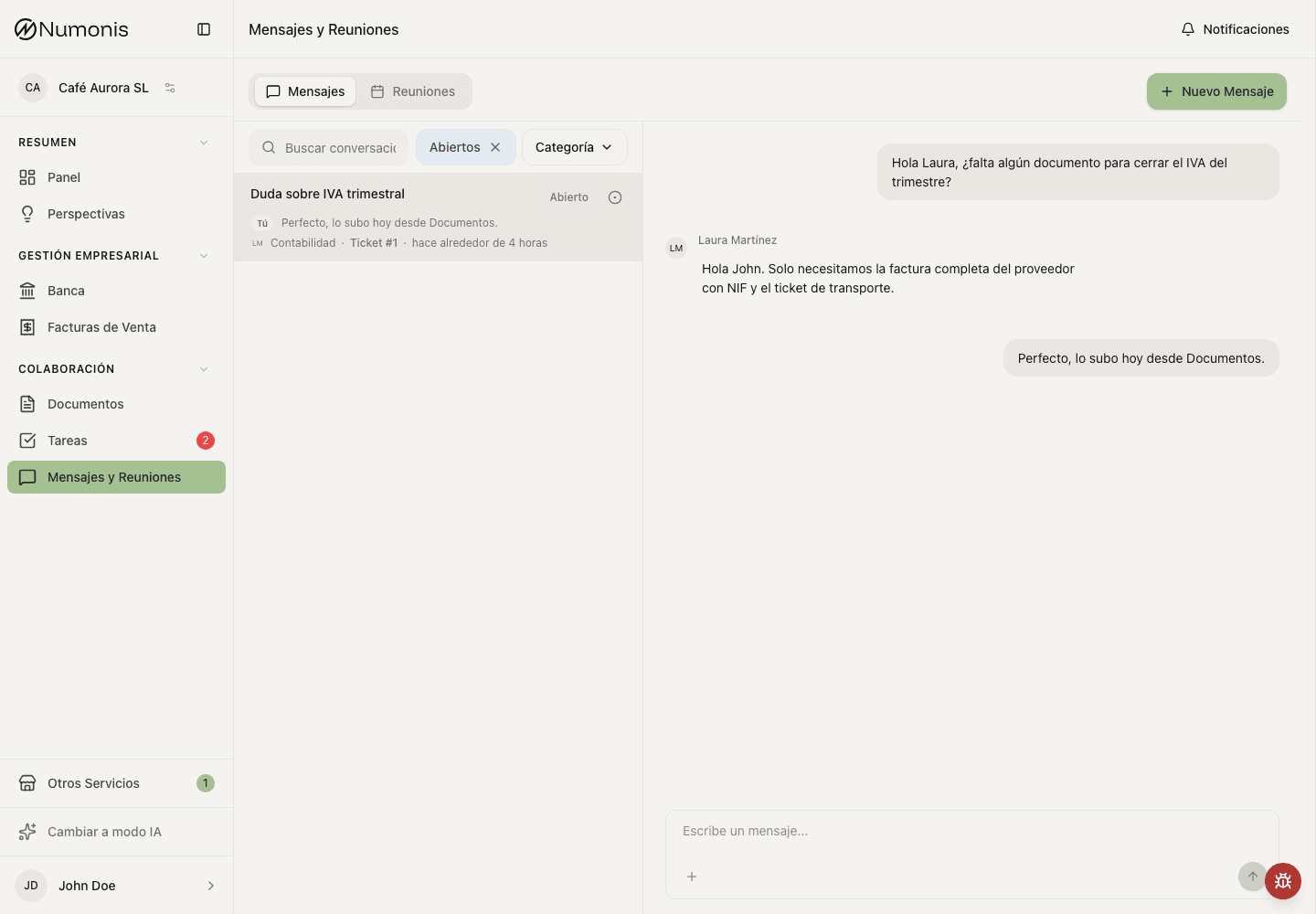Click the CA company avatar
The width and height of the screenshot is (1316, 914).
pos(33,88)
